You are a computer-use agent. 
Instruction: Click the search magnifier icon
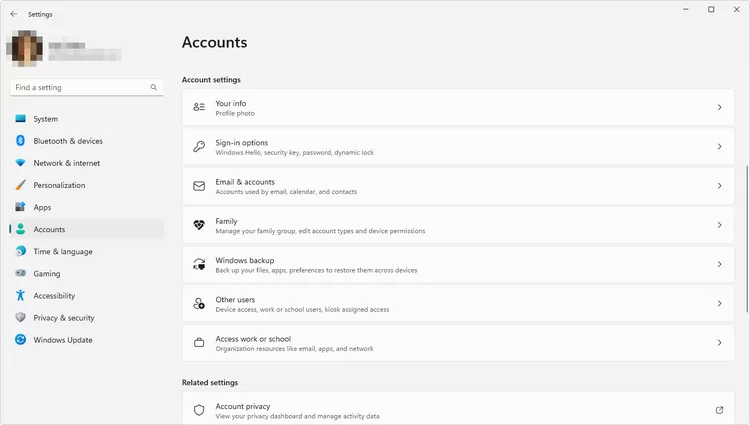click(x=154, y=87)
